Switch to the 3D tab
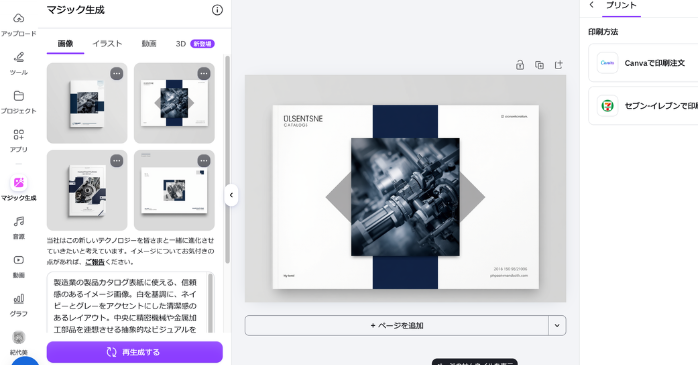Image resolution: width=698 pixels, height=365 pixels. [180, 44]
